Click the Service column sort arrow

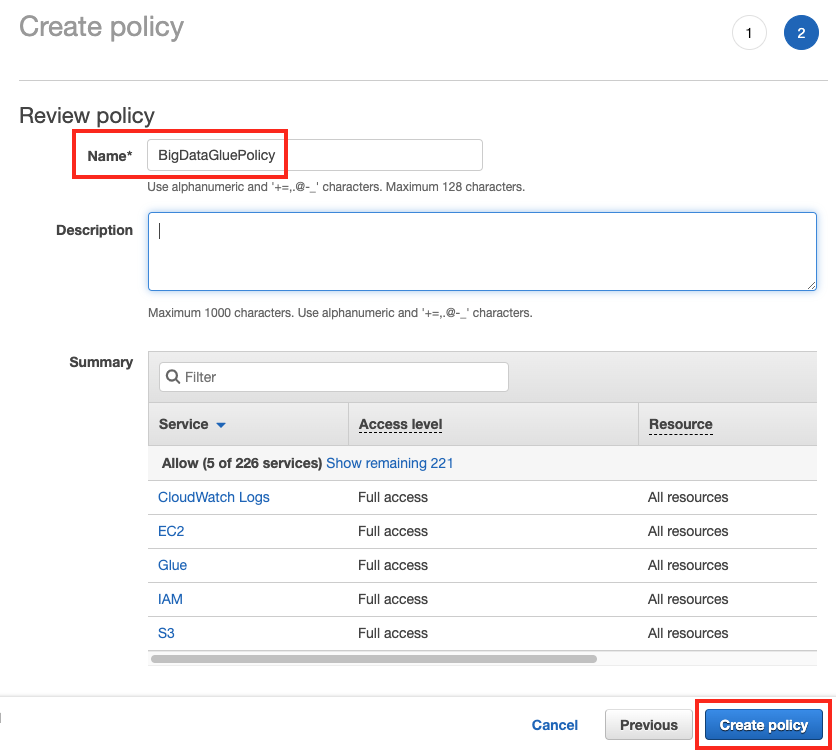221,425
